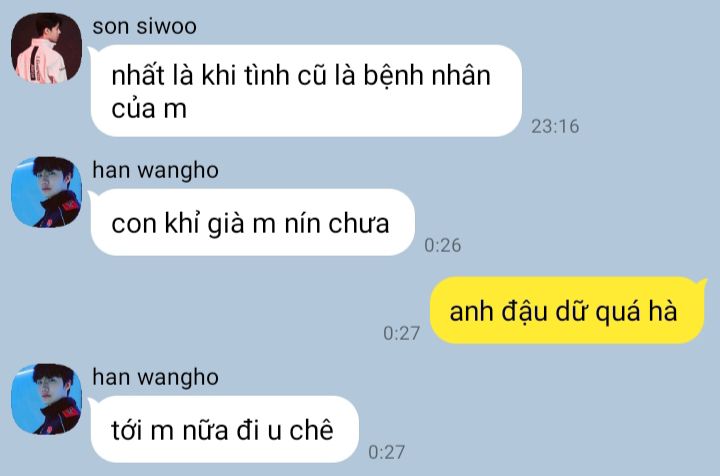
Task: Click the 0:26 timestamp
Action: coord(443,246)
